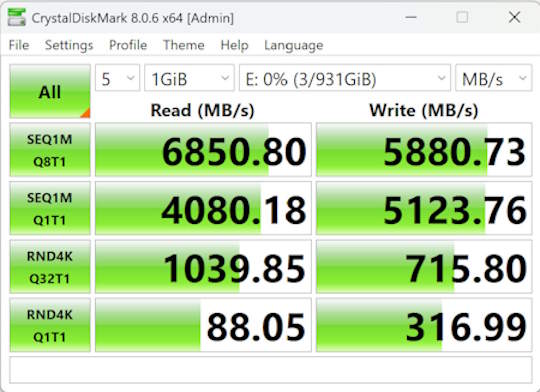Maximize the CrystalDiskMark window
540x392 pixels.
462,17
